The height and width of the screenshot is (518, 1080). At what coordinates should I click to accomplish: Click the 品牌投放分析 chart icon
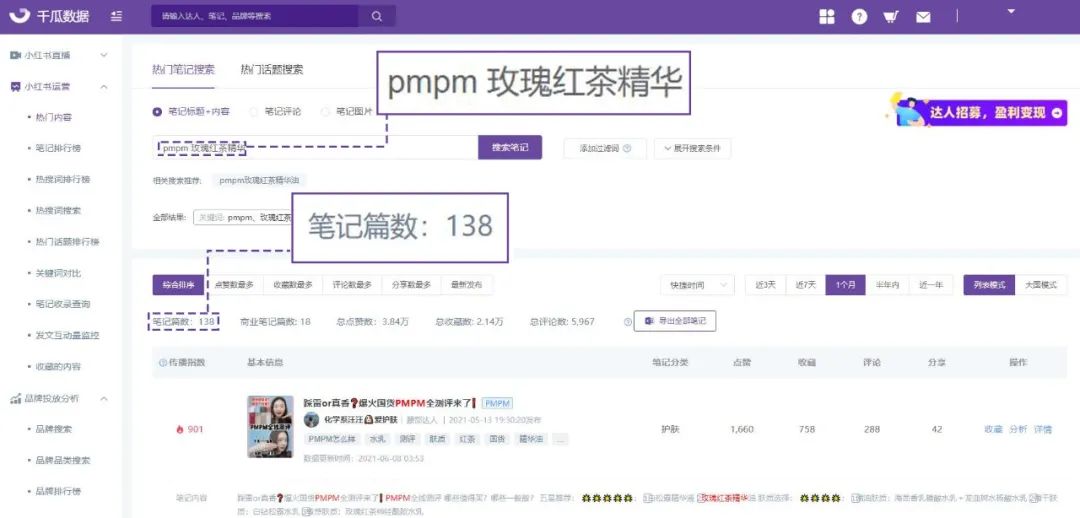(x=15, y=398)
